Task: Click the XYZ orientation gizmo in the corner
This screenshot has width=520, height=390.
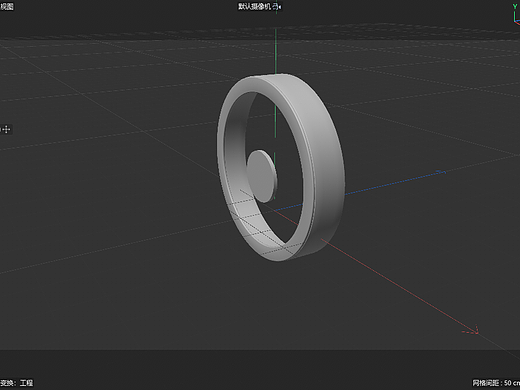Action: pyautogui.click(x=516, y=15)
